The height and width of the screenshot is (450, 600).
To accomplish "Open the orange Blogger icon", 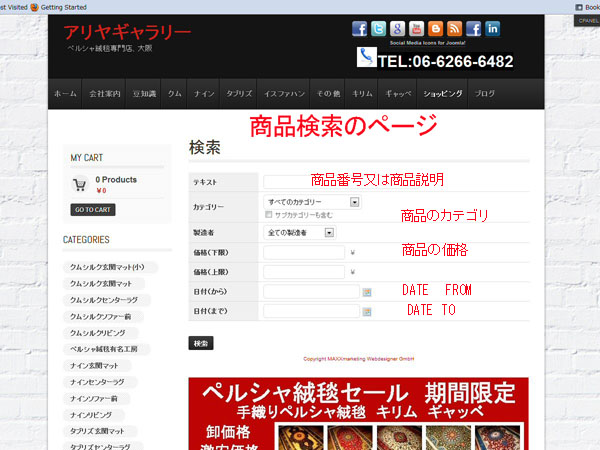I will point(436,29).
